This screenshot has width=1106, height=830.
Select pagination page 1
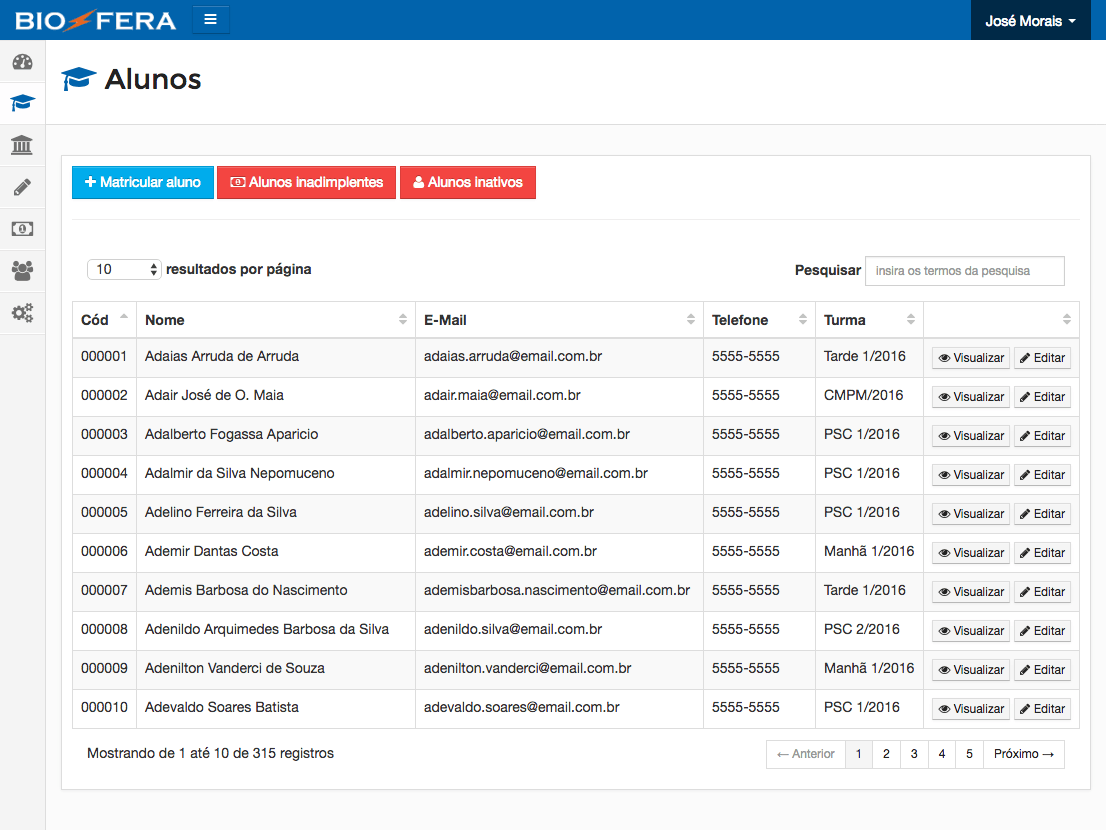coord(858,754)
